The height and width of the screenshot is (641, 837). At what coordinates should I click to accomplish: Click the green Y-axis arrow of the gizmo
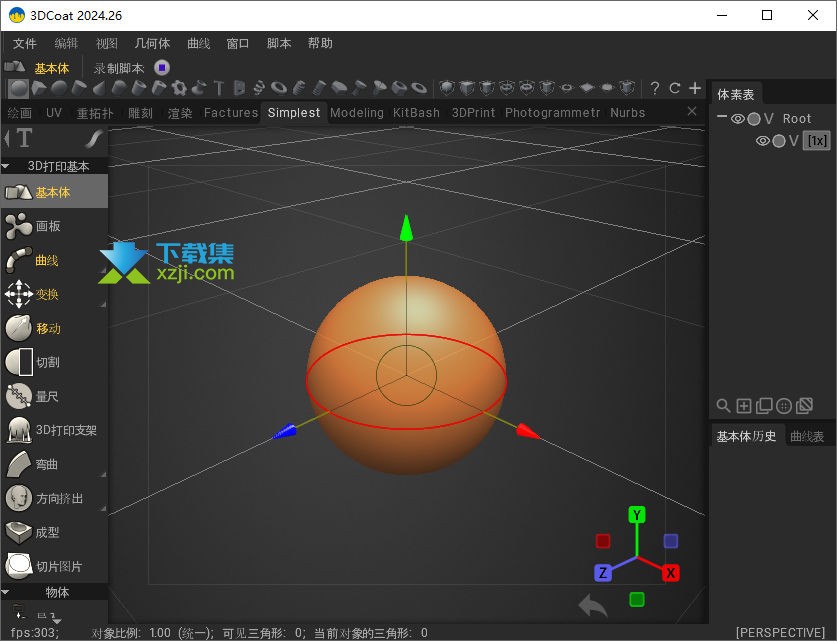point(406,228)
